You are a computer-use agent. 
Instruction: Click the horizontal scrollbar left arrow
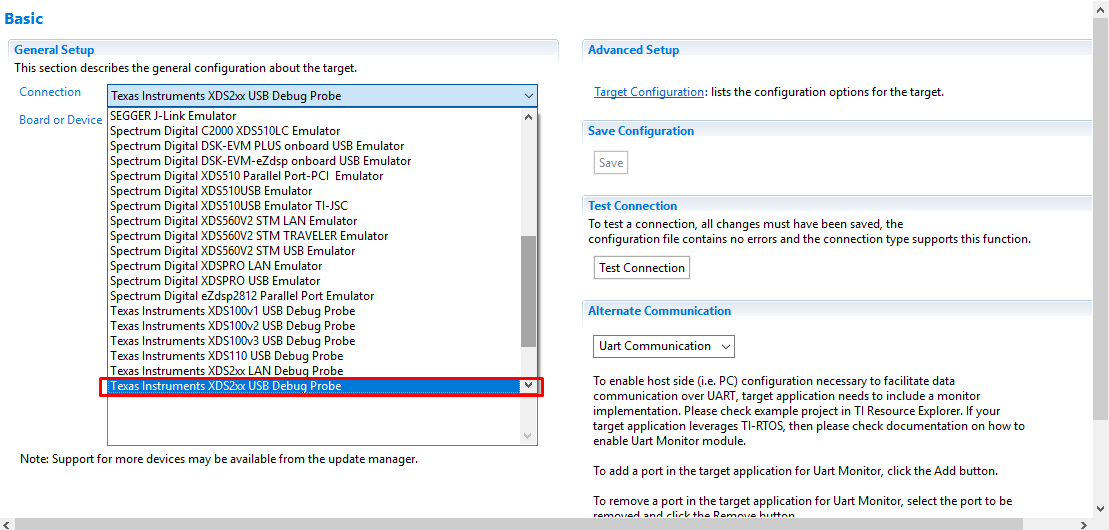pos(7,524)
